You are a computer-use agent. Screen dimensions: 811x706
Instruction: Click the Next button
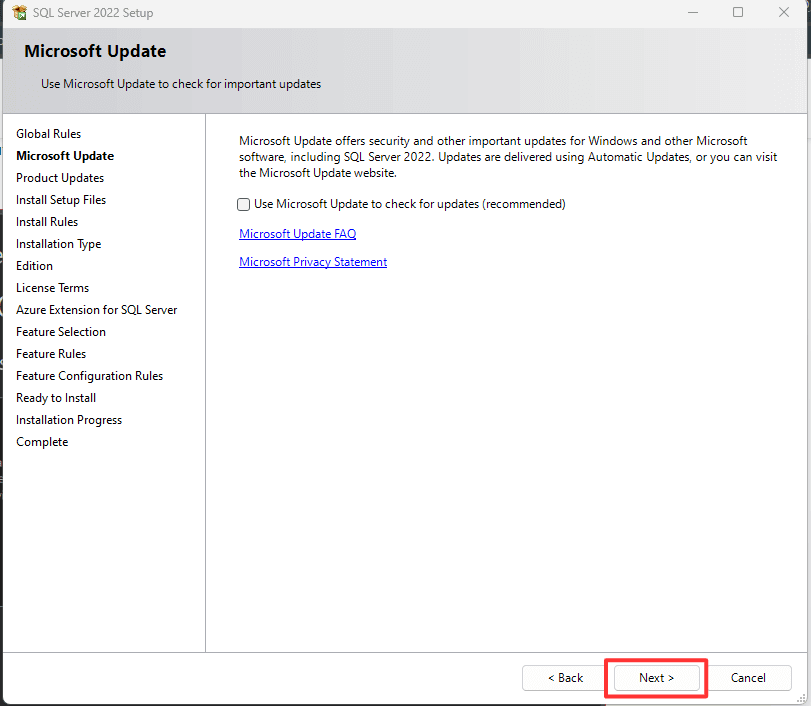pyautogui.click(x=656, y=678)
